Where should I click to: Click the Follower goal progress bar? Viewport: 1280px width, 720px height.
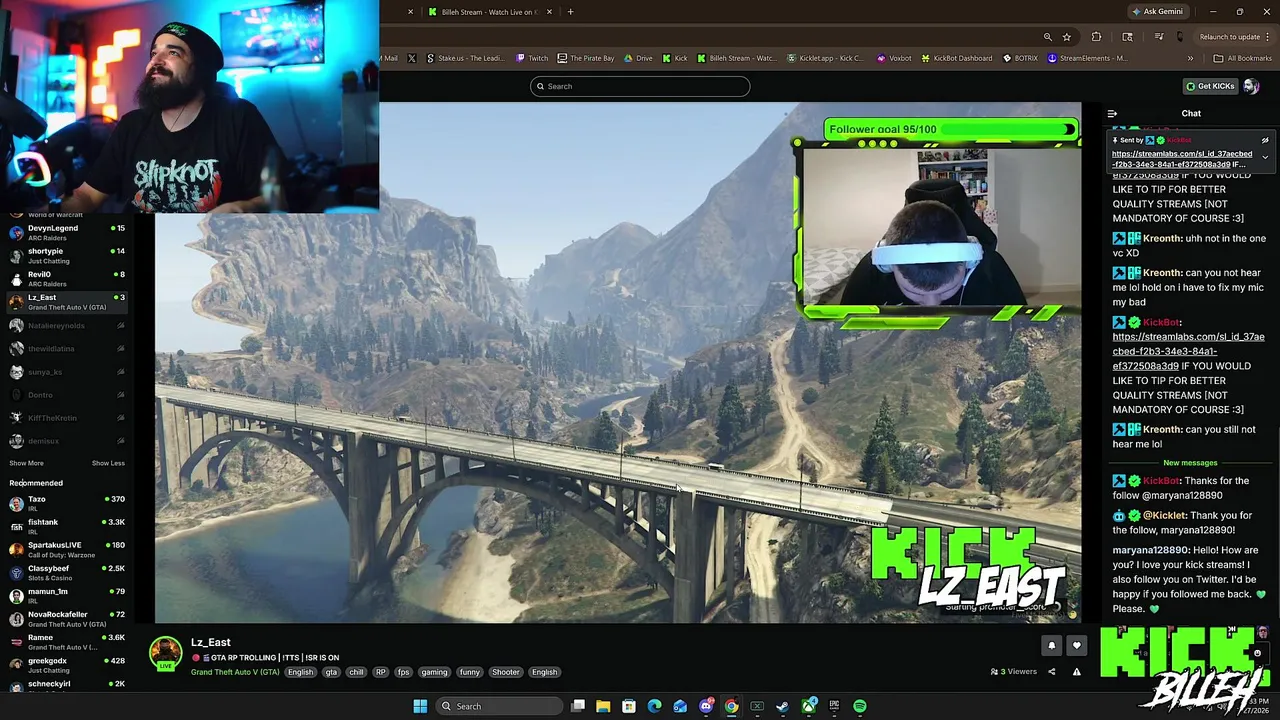click(950, 129)
